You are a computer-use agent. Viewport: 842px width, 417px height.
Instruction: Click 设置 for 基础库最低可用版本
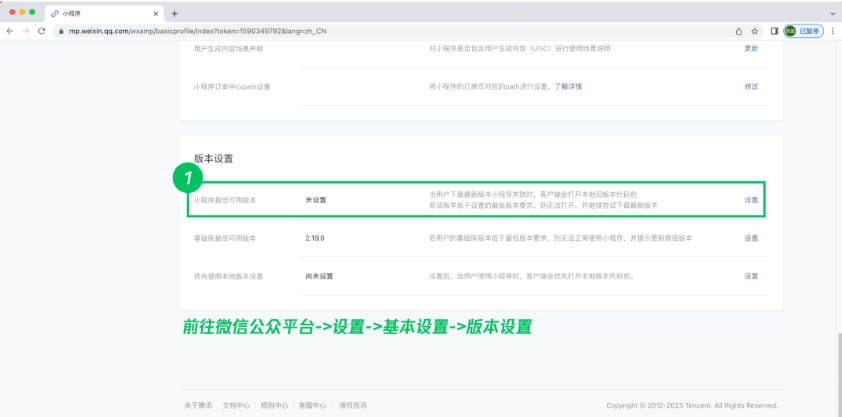(x=751, y=238)
